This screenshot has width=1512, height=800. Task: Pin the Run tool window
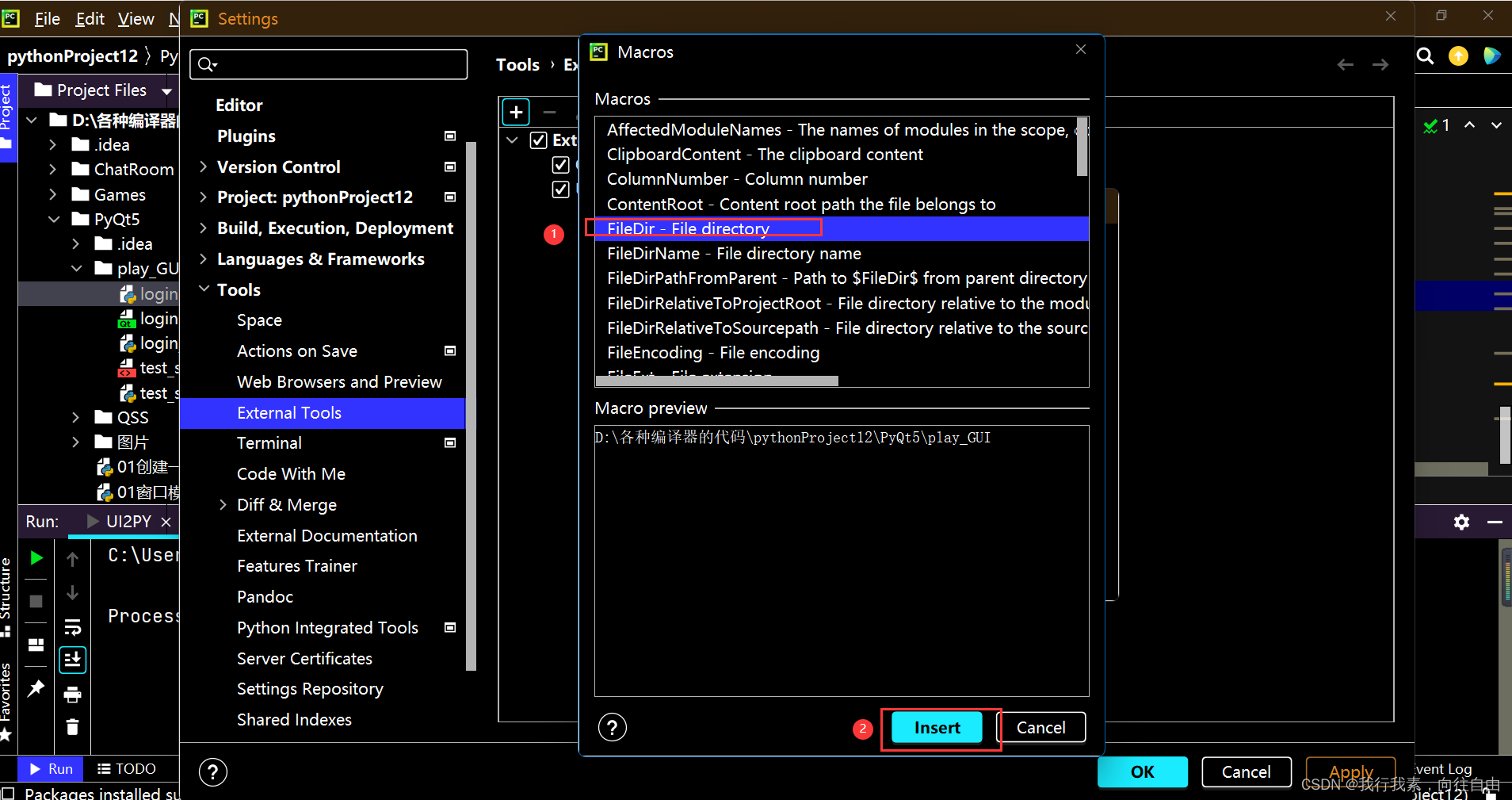(35, 689)
